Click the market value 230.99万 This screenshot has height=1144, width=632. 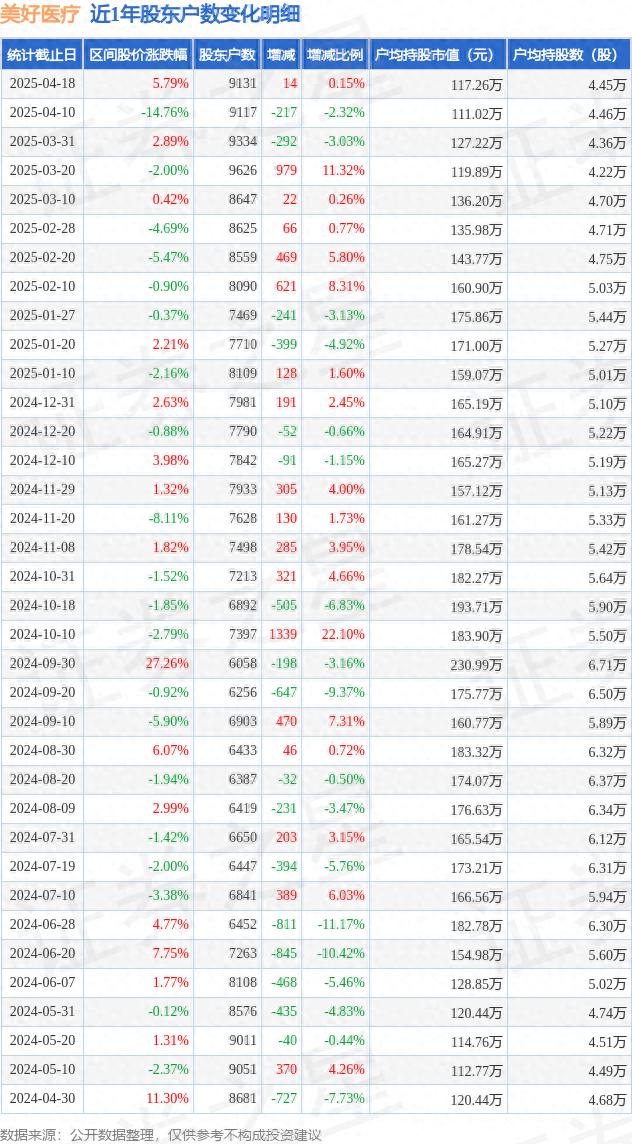tap(477, 665)
